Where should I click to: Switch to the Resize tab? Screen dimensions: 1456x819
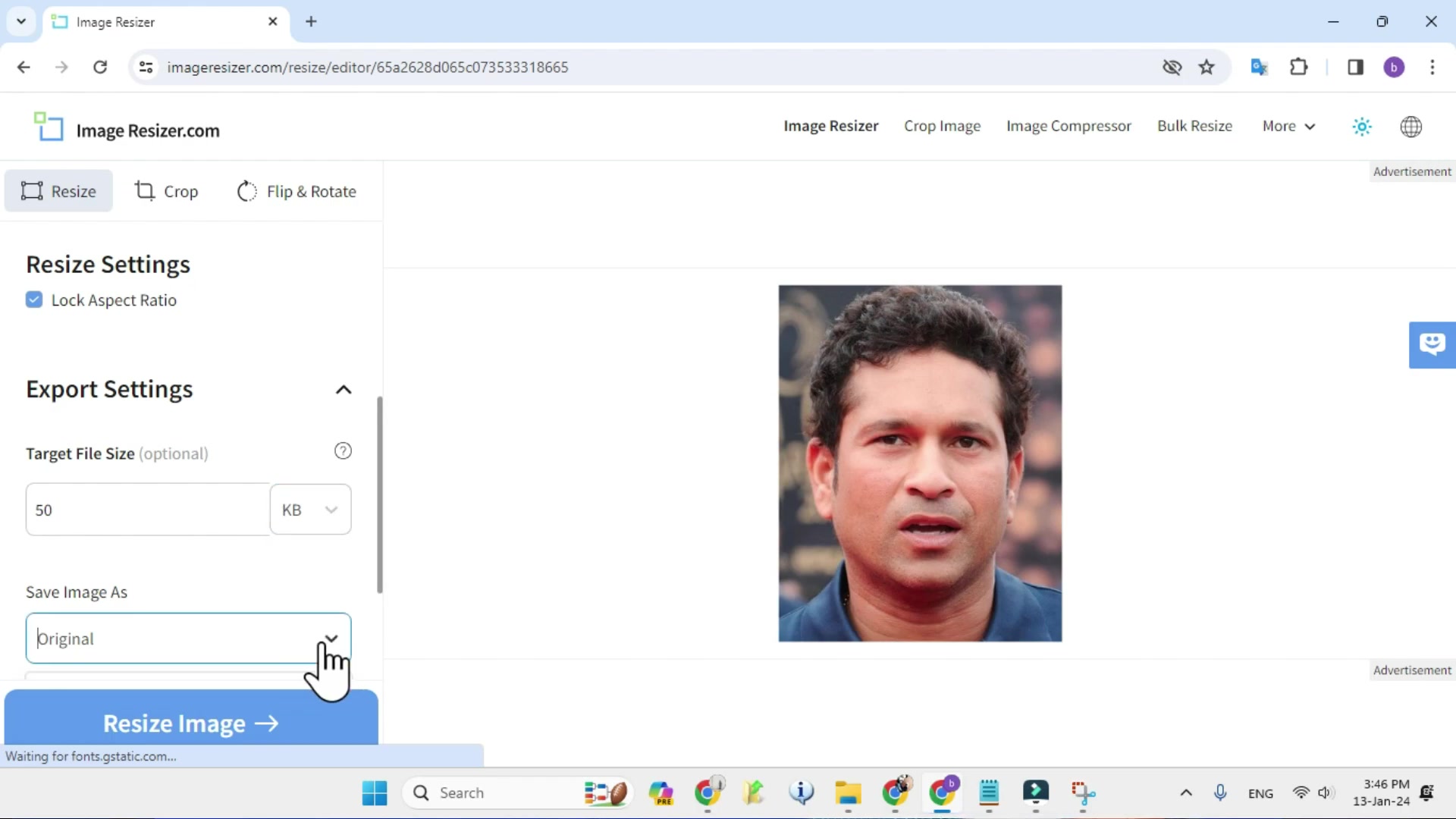point(58,191)
